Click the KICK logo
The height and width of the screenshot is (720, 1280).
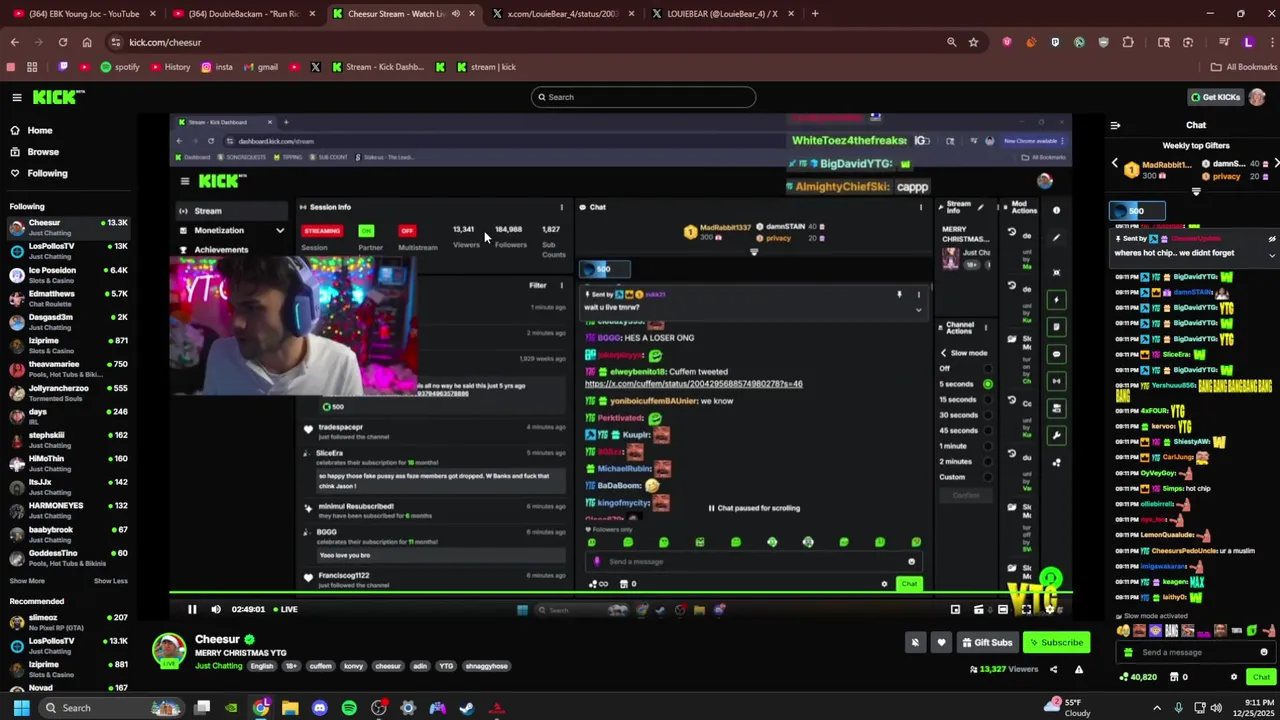(x=58, y=97)
